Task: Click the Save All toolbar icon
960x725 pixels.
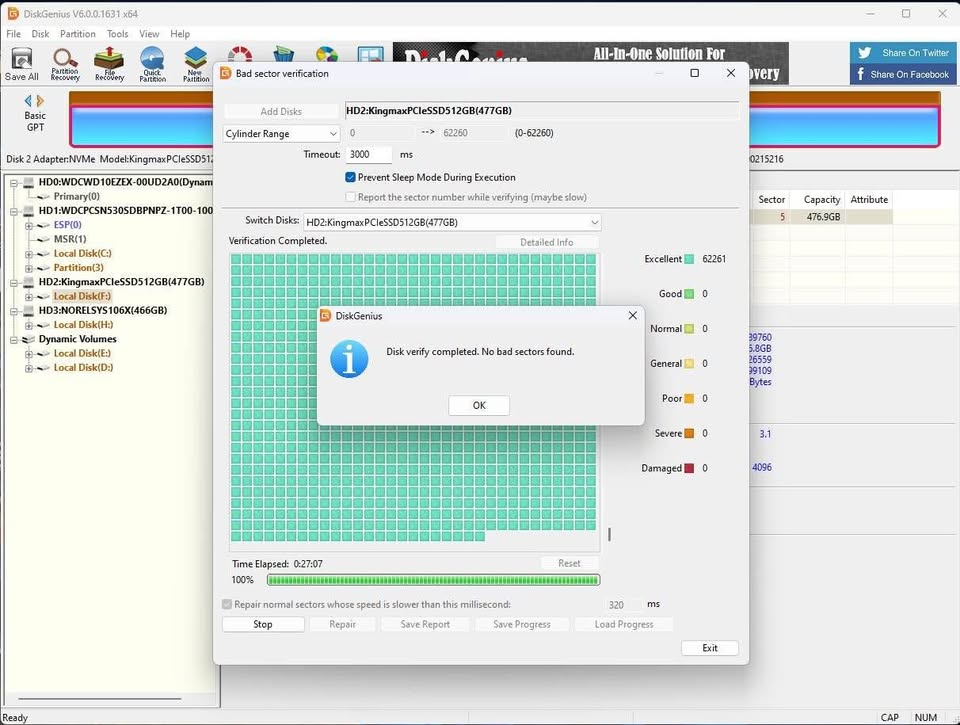Action: coord(21,64)
